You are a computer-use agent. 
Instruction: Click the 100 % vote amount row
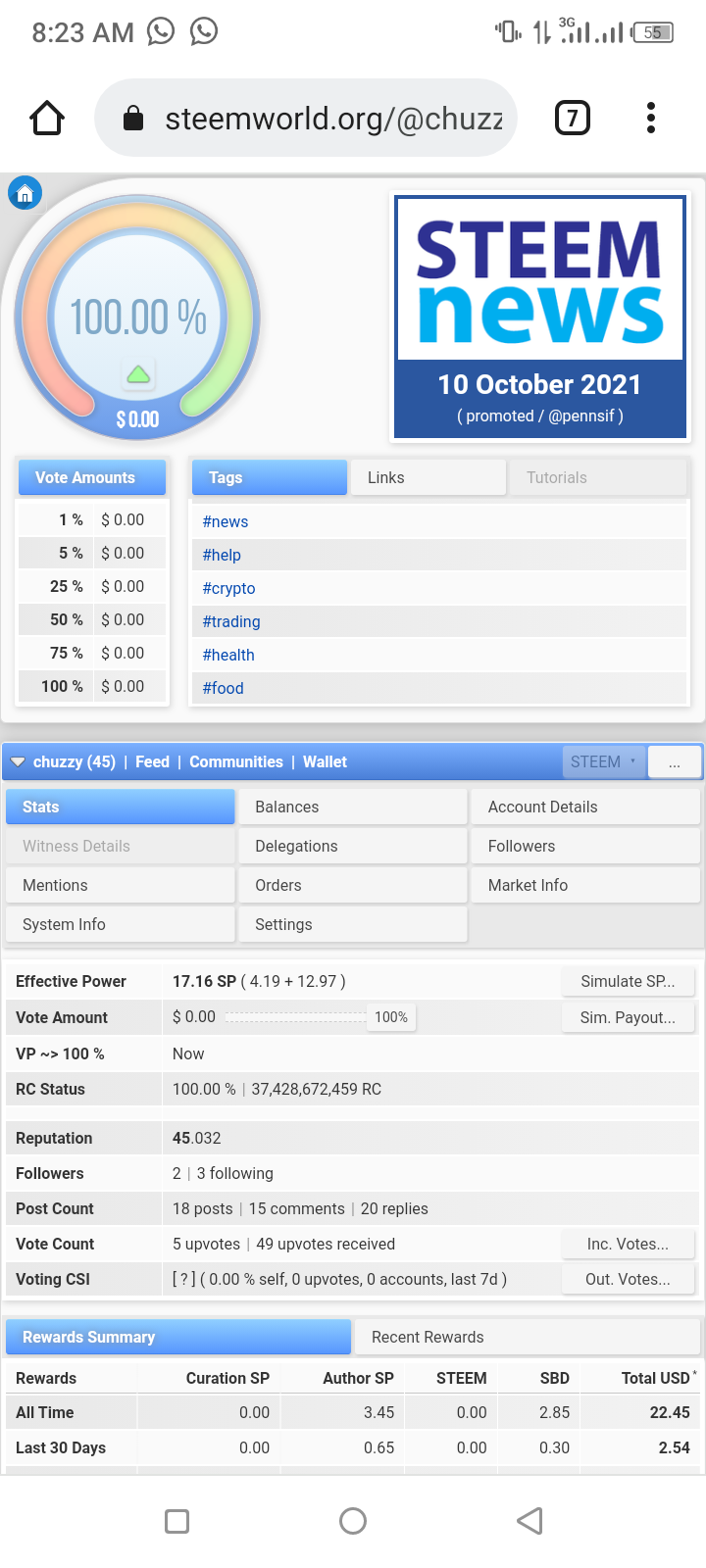coord(94,686)
